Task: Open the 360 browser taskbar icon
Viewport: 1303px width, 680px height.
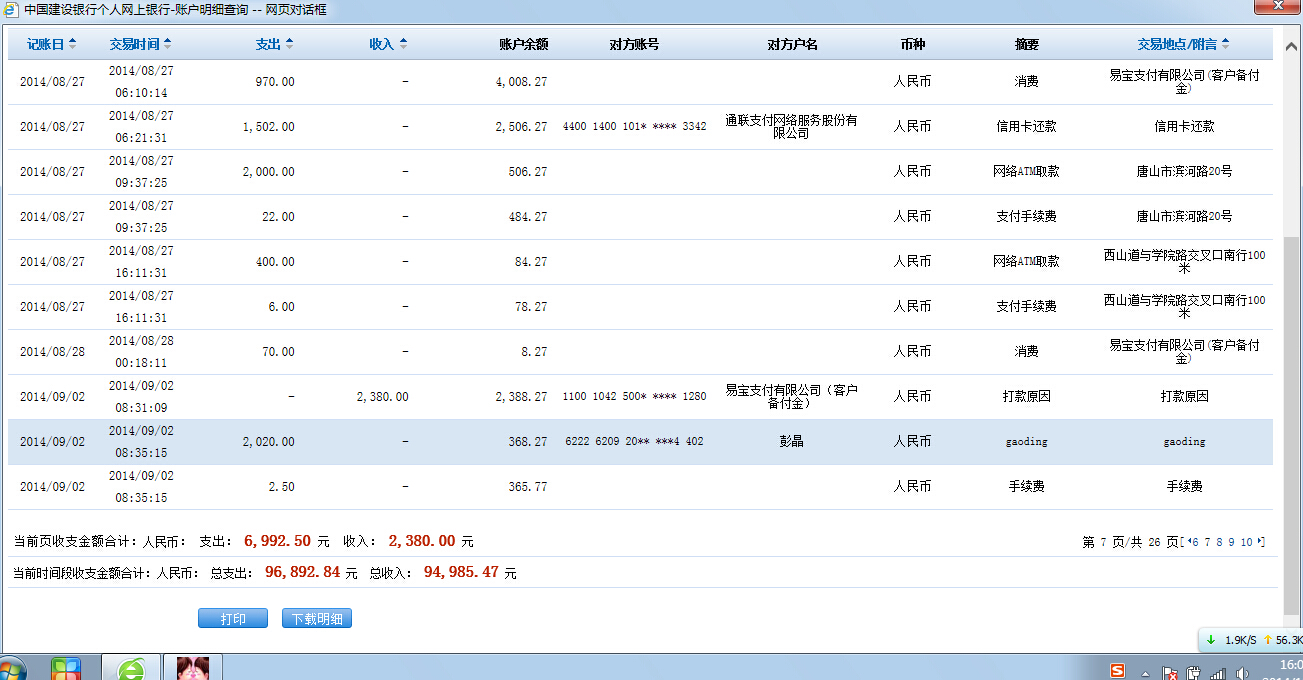Action: click(x=131, y=669)
